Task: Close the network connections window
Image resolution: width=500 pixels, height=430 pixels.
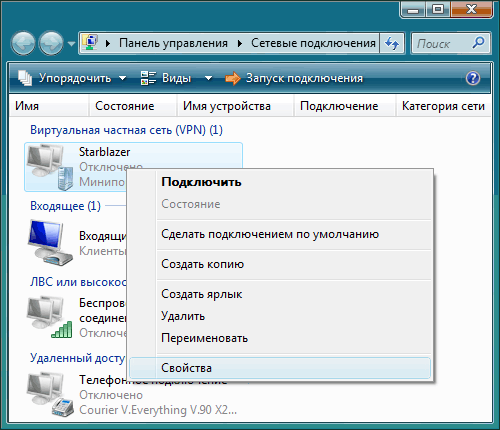Action: pos(471,9)
